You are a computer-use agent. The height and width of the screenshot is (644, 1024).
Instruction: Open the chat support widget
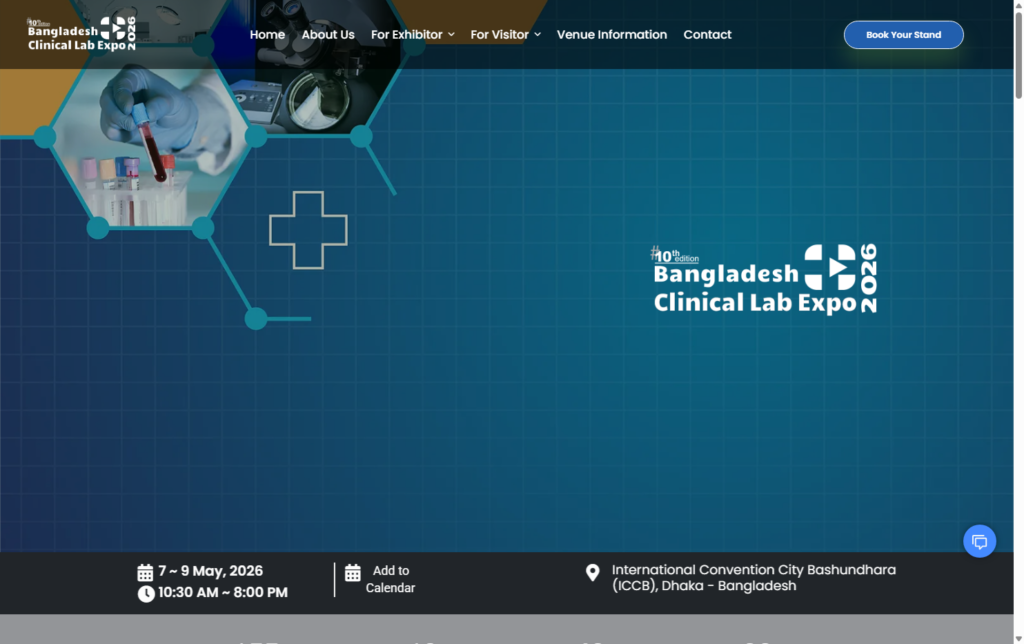click(979, 541)
